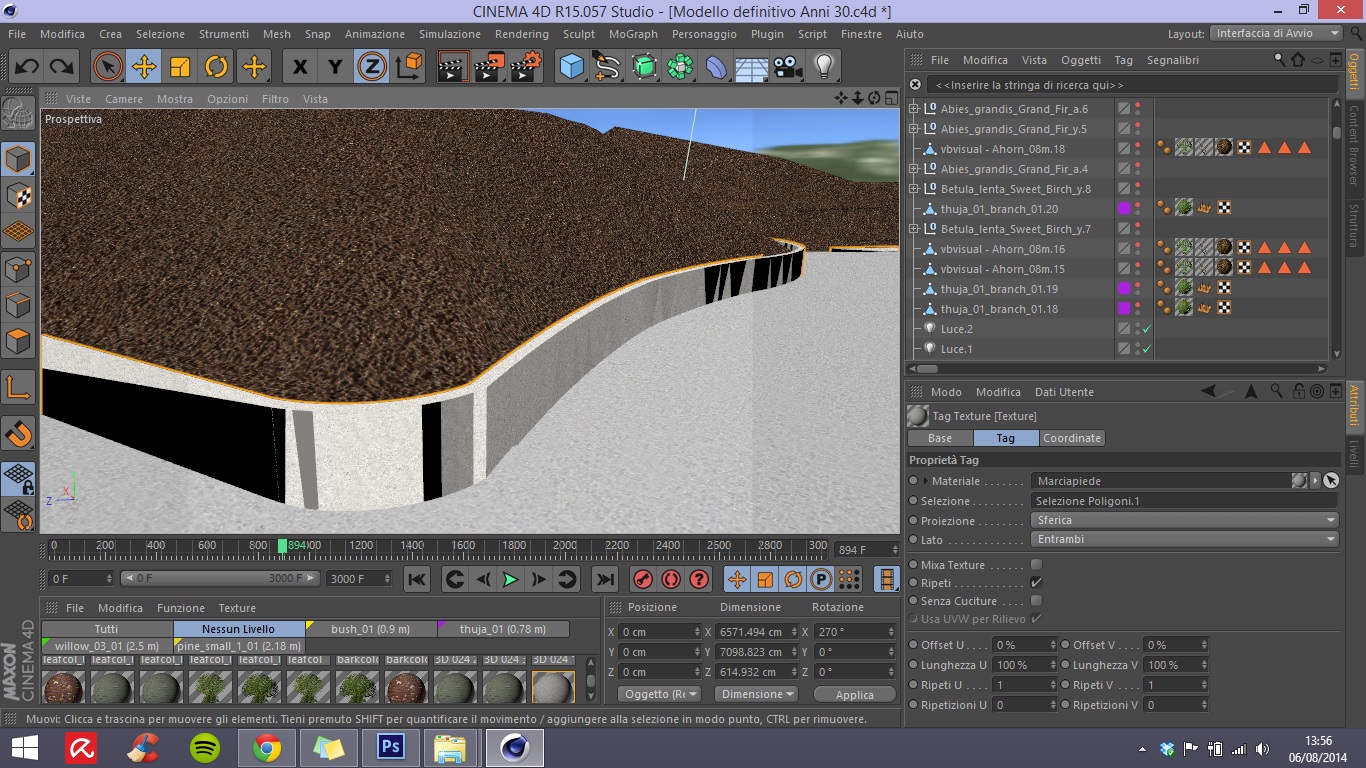This screenshot has height=768, width=1366.
Task: Click the Rotate tool icon
Action: coord(216,67)
